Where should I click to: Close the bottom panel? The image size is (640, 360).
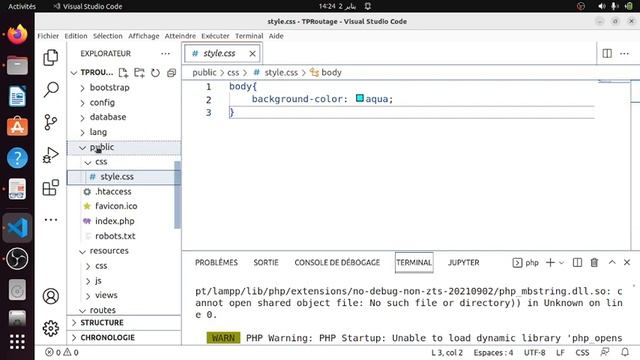point(627,262)
